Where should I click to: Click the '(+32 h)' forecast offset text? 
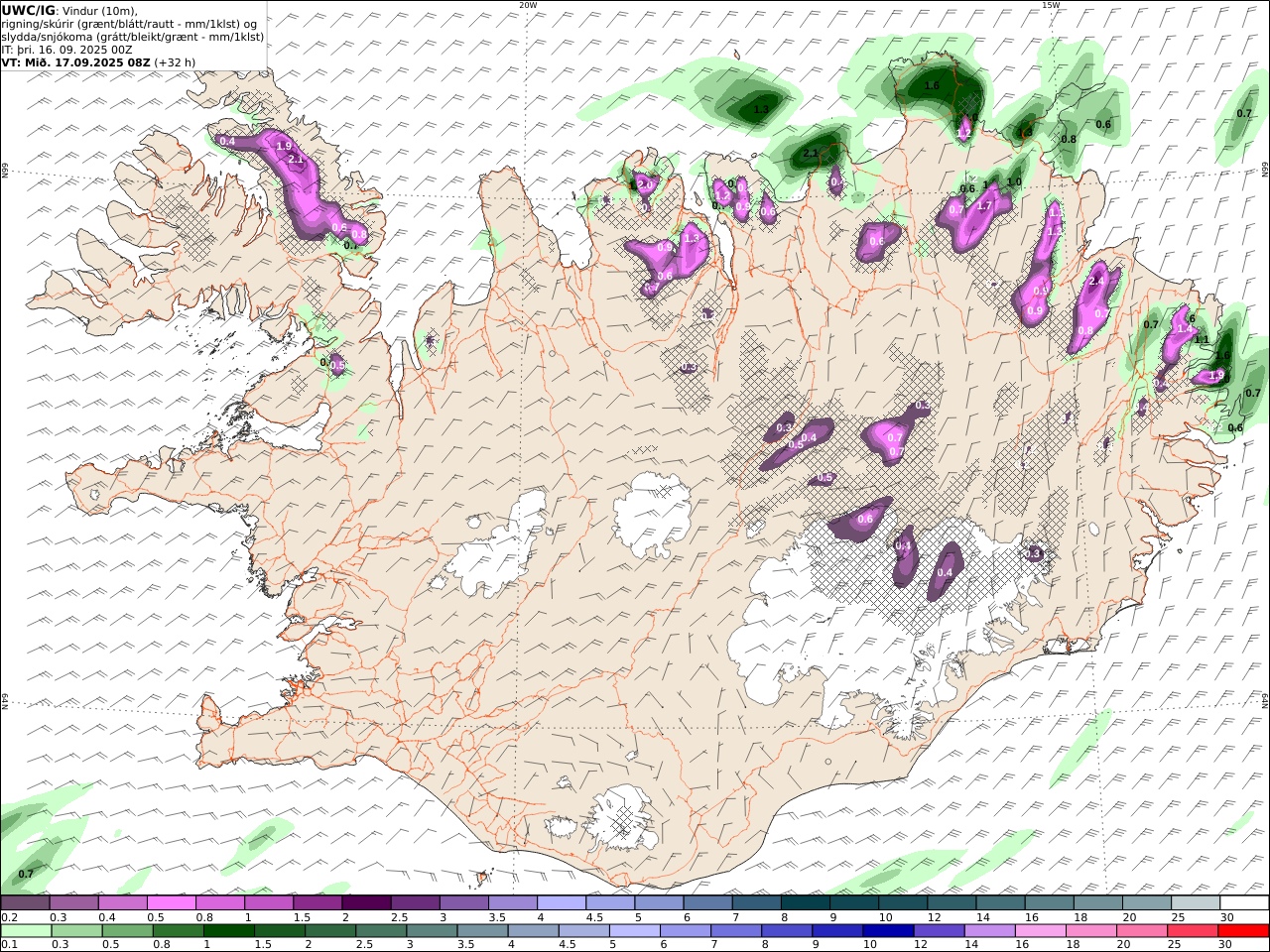(x=175, y=61)
